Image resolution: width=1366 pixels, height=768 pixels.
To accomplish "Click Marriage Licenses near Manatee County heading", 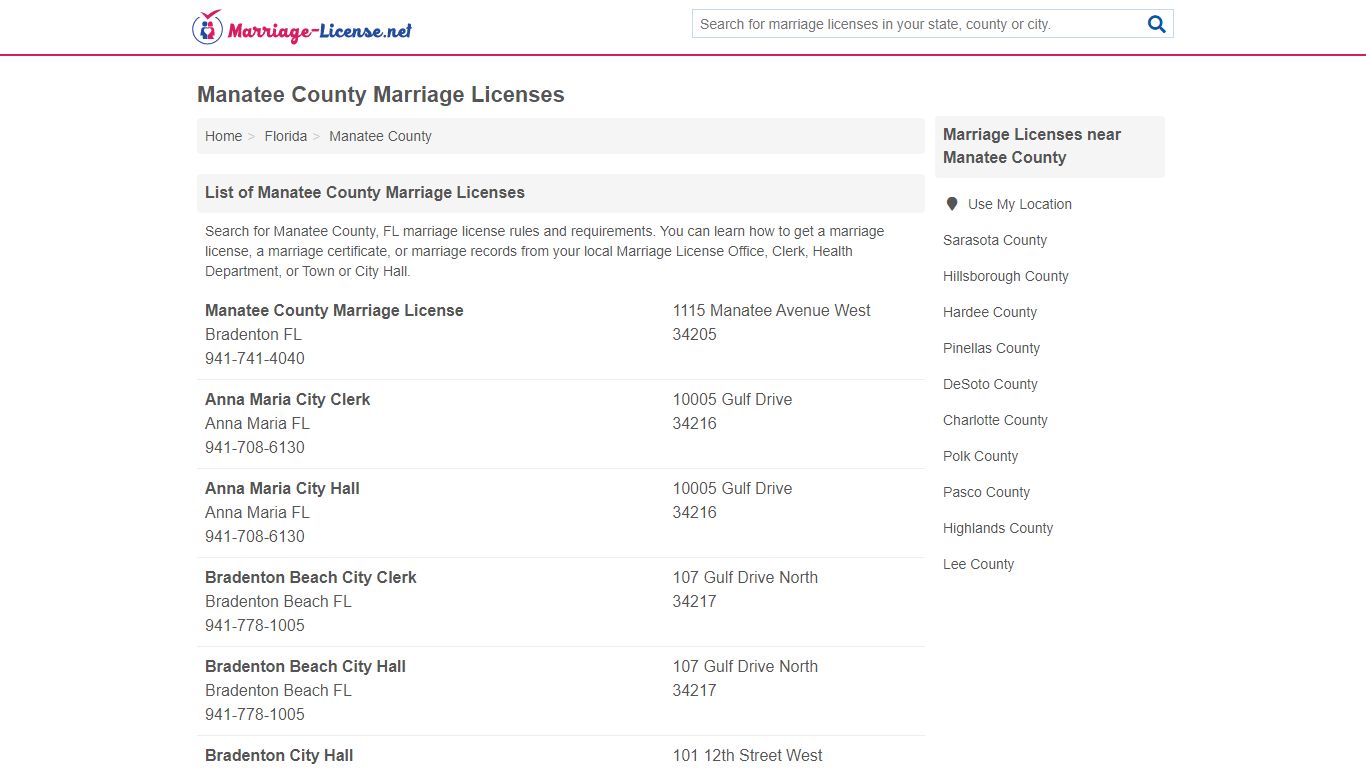I will click(1032, 146).
